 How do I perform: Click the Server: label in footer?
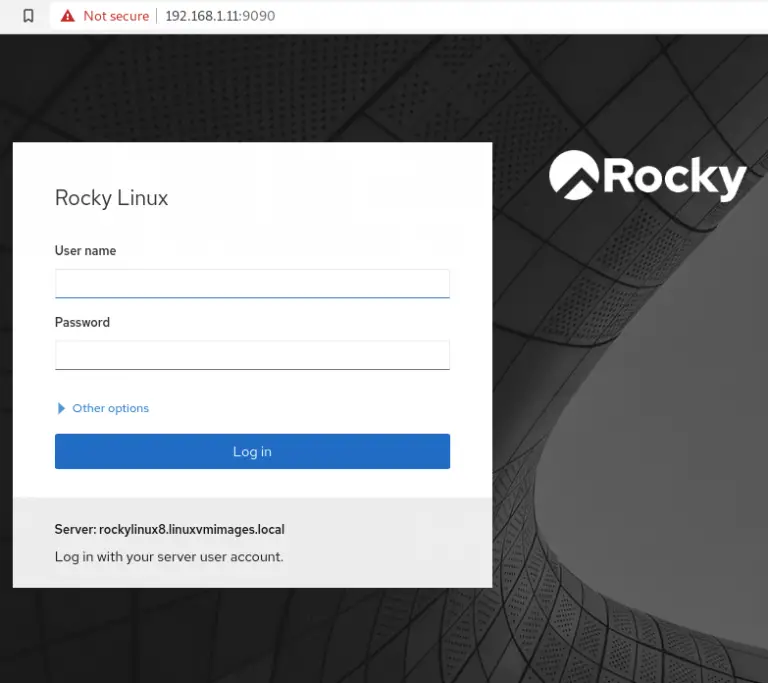(75, 529)
